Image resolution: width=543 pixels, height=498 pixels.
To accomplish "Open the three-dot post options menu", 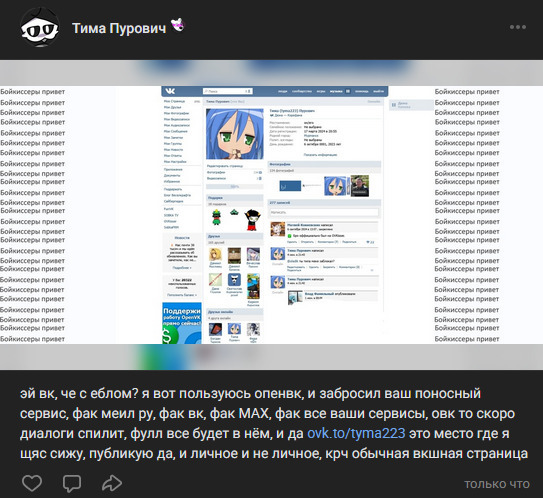I will [x=518, y=27].
